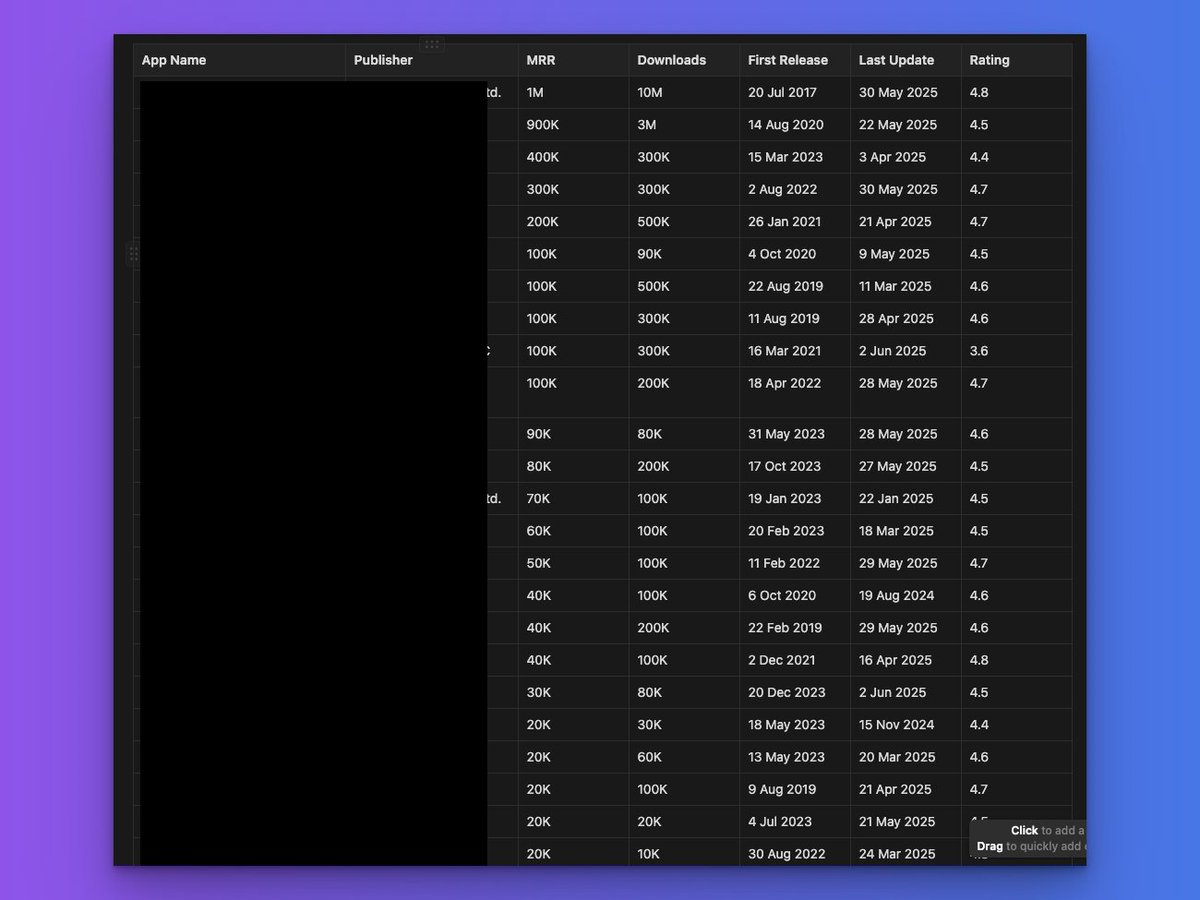Screen dimensions: 1200x900
Task: Click the date 17 Oct 2023
Action: [785, 466]
